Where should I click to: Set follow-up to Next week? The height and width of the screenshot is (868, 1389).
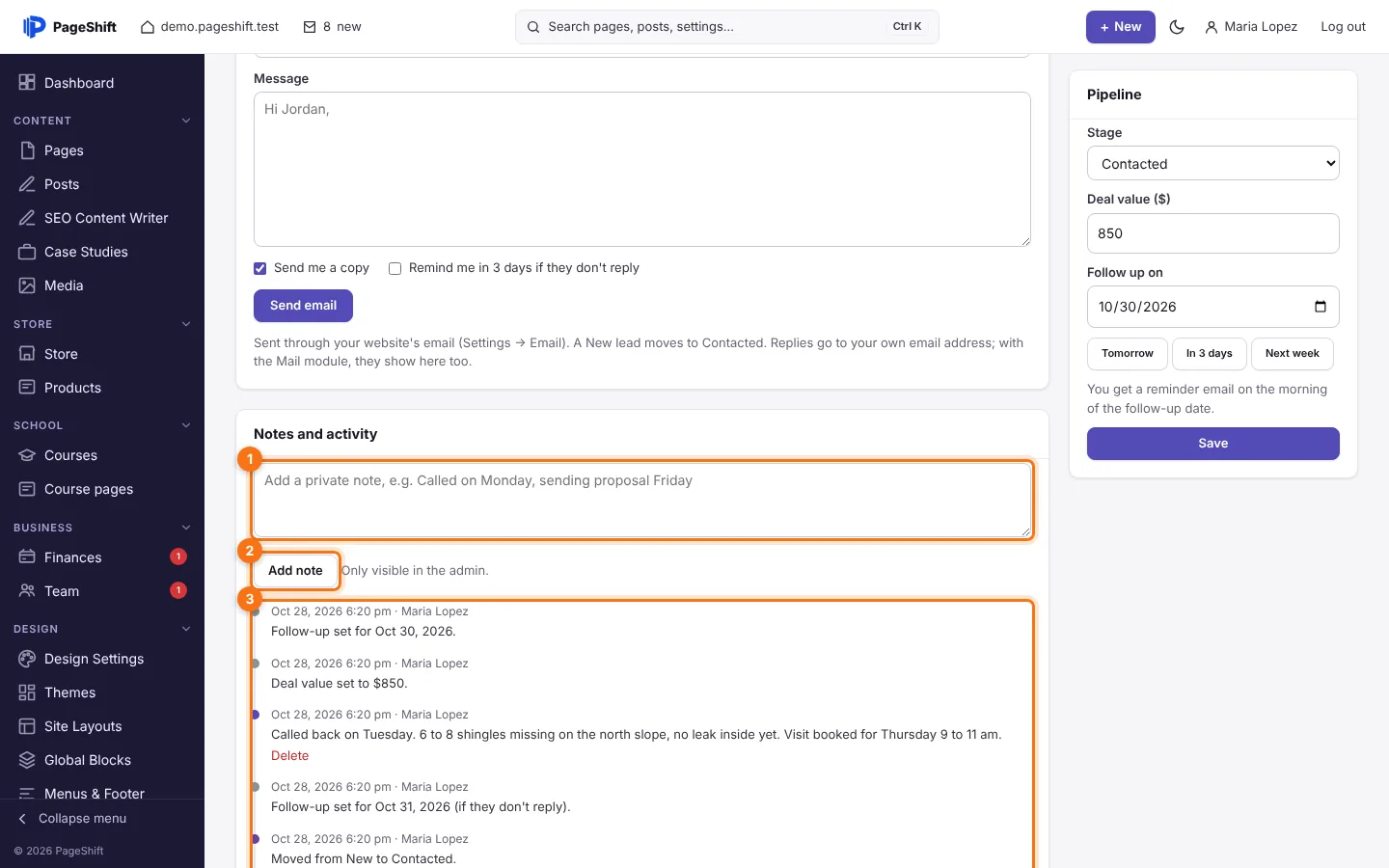coord(1293,354)
